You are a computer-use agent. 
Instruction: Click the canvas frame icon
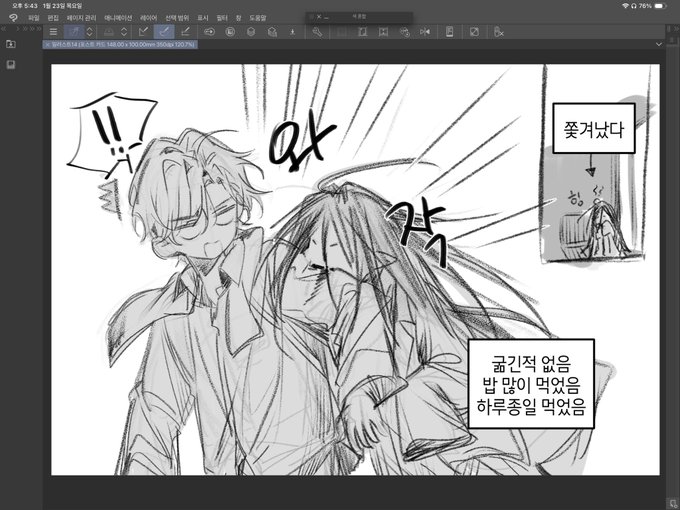pos(363,32)
